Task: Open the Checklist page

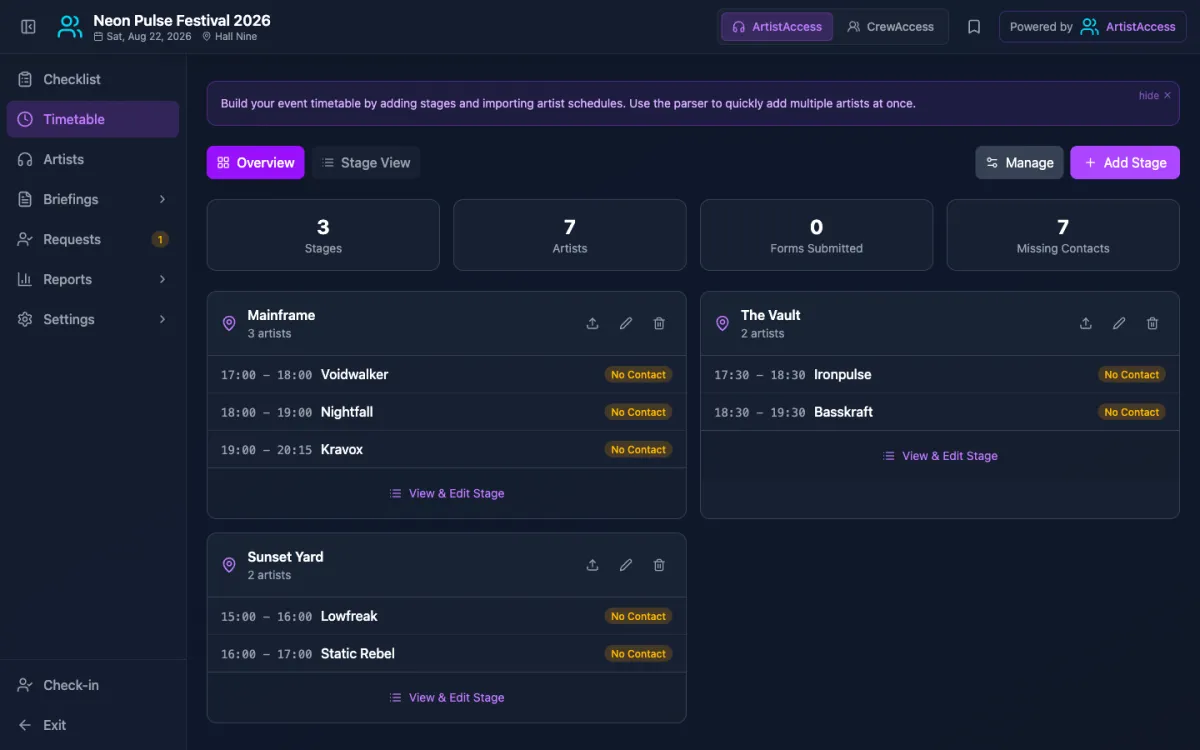Action: point(93,79)
